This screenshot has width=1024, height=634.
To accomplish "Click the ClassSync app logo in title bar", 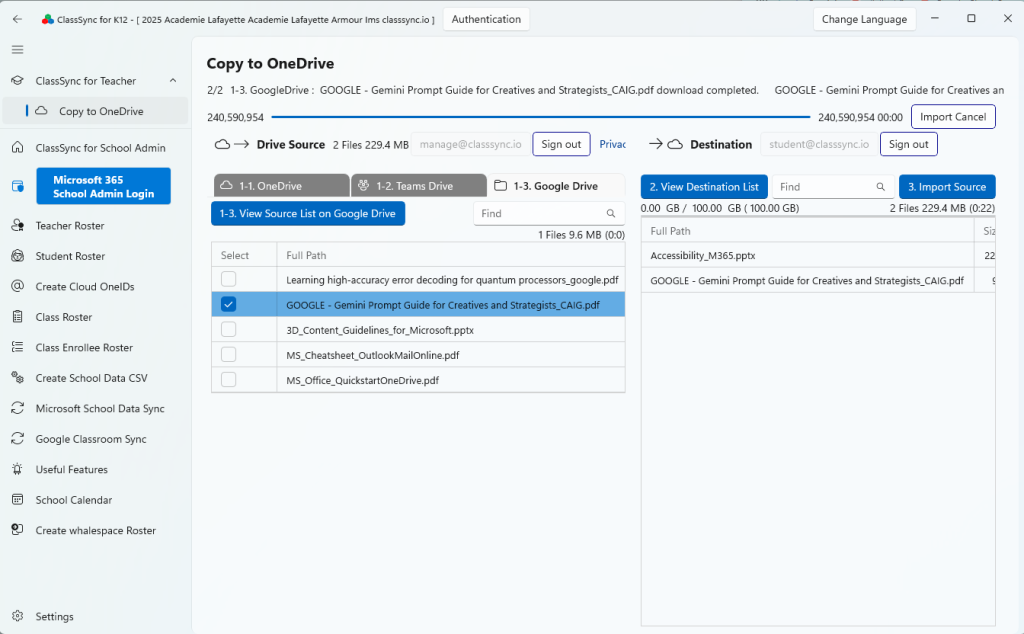I will (x=48, y=20).
